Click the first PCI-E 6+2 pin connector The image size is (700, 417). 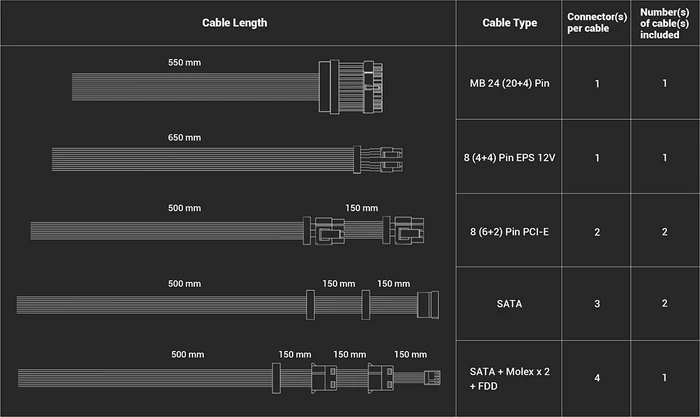click(x=324, y=230)
